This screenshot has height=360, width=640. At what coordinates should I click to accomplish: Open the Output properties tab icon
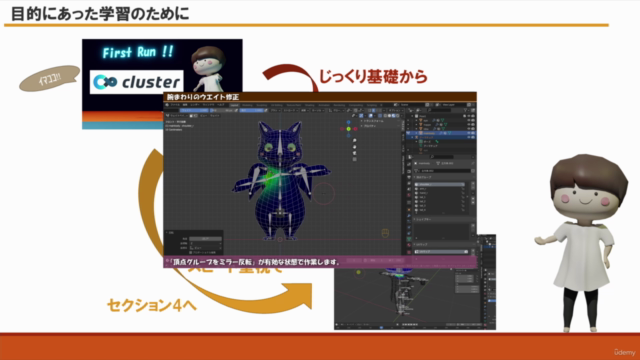(409, 177)
